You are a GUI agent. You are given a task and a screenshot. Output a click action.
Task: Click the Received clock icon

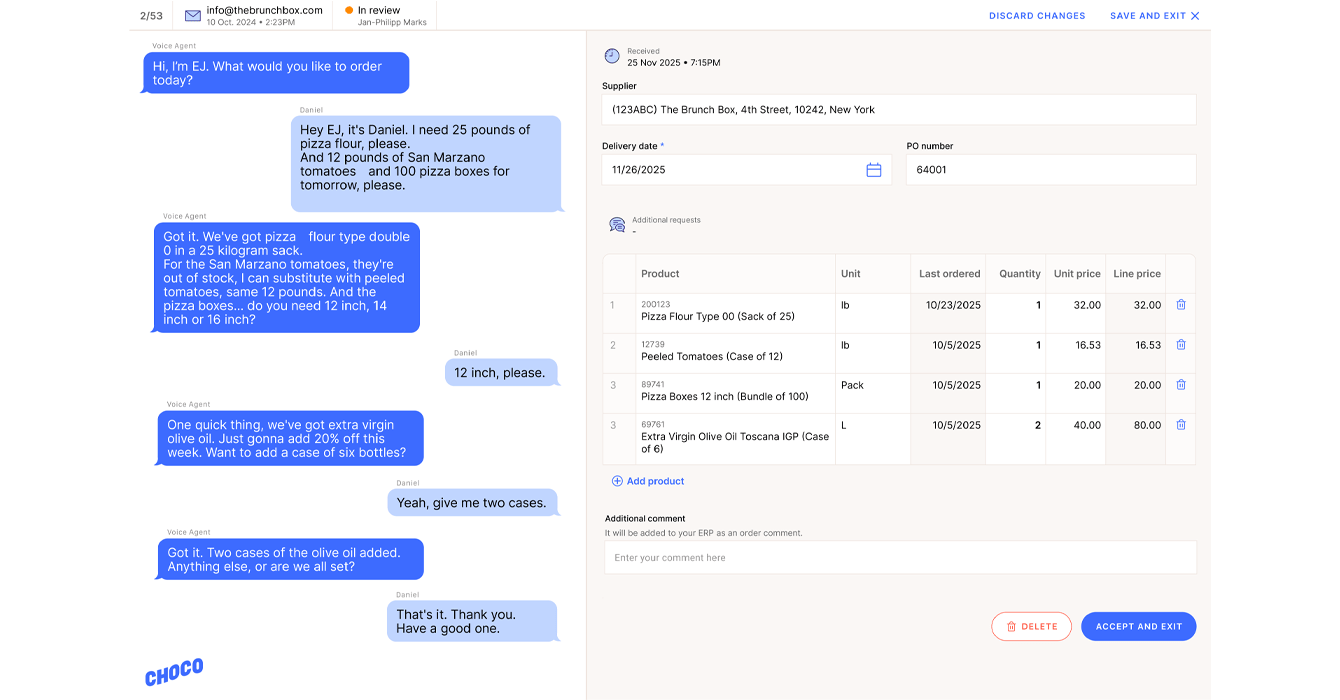coord(612,56)
